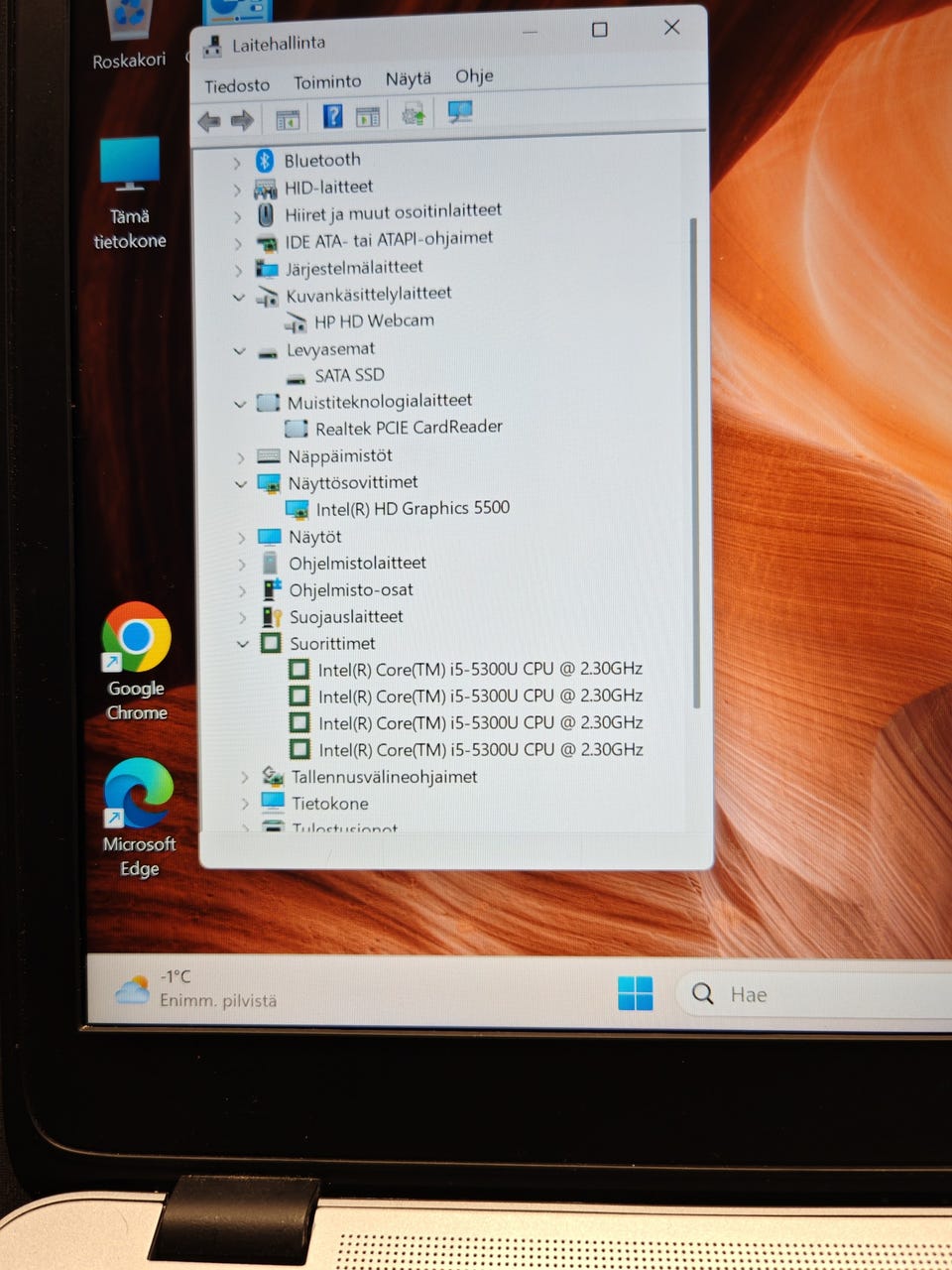The image size is (952, 1270).
Task: Select Tämä tietokone desktop icon
Action: click(x=130, y=193)
